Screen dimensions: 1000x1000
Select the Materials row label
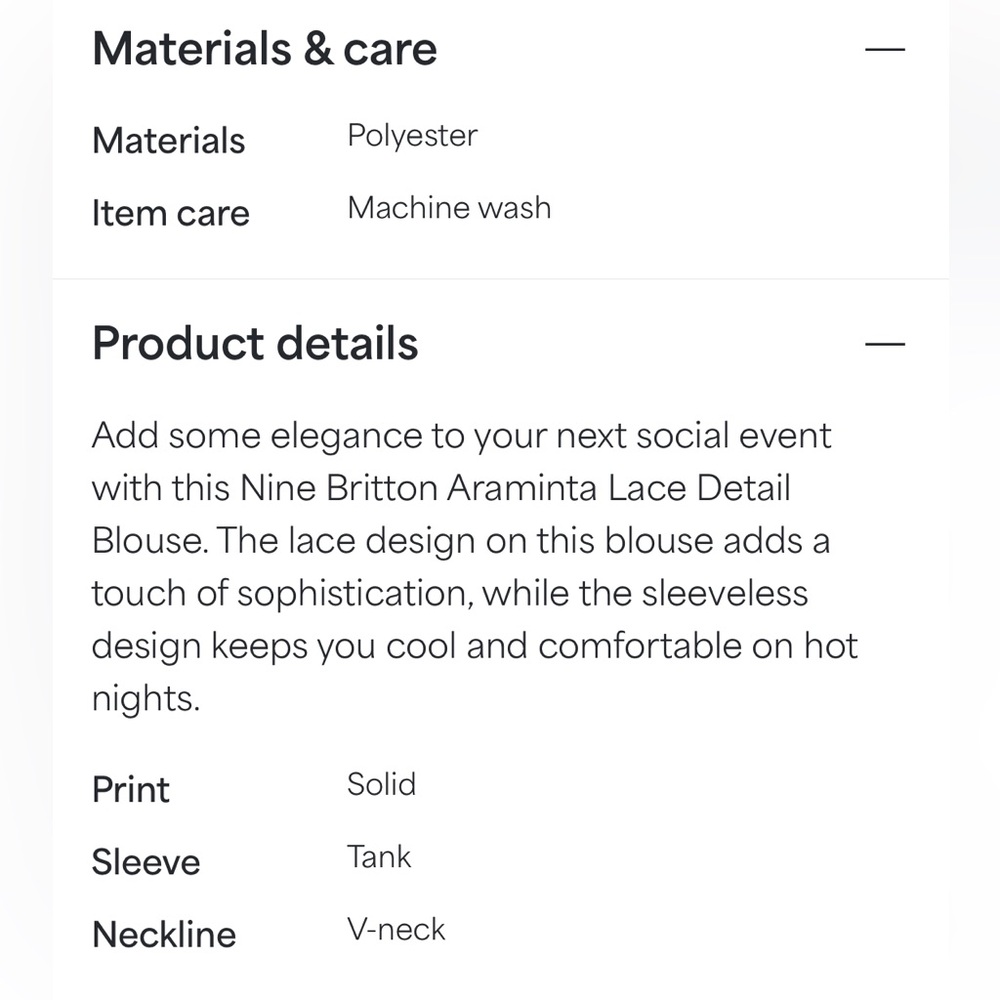[x=168, y=140]
